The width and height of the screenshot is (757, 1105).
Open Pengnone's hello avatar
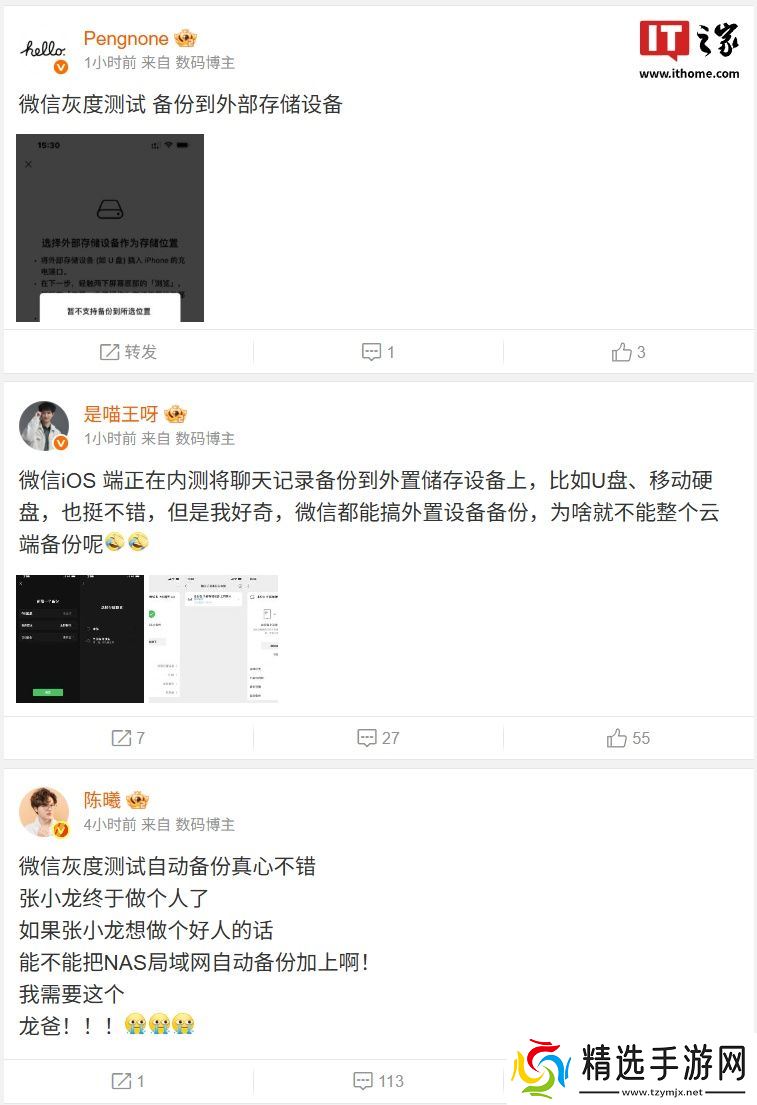pyautogui.click(x=44, y=51)
